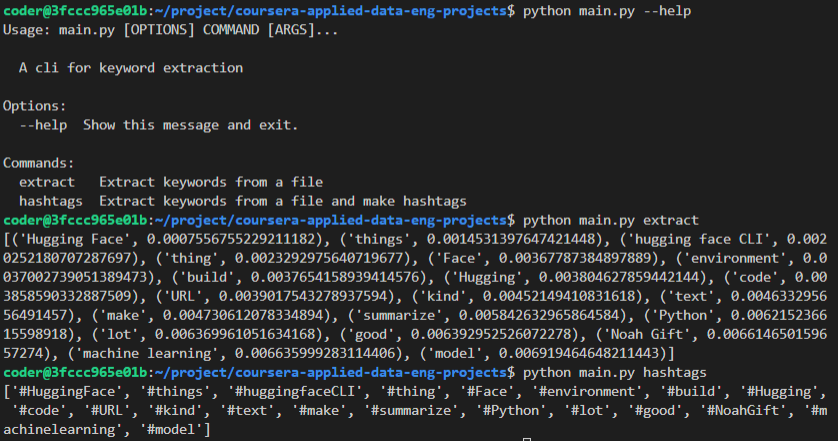Click 'kind' keyword in extract output

[443, 297]
